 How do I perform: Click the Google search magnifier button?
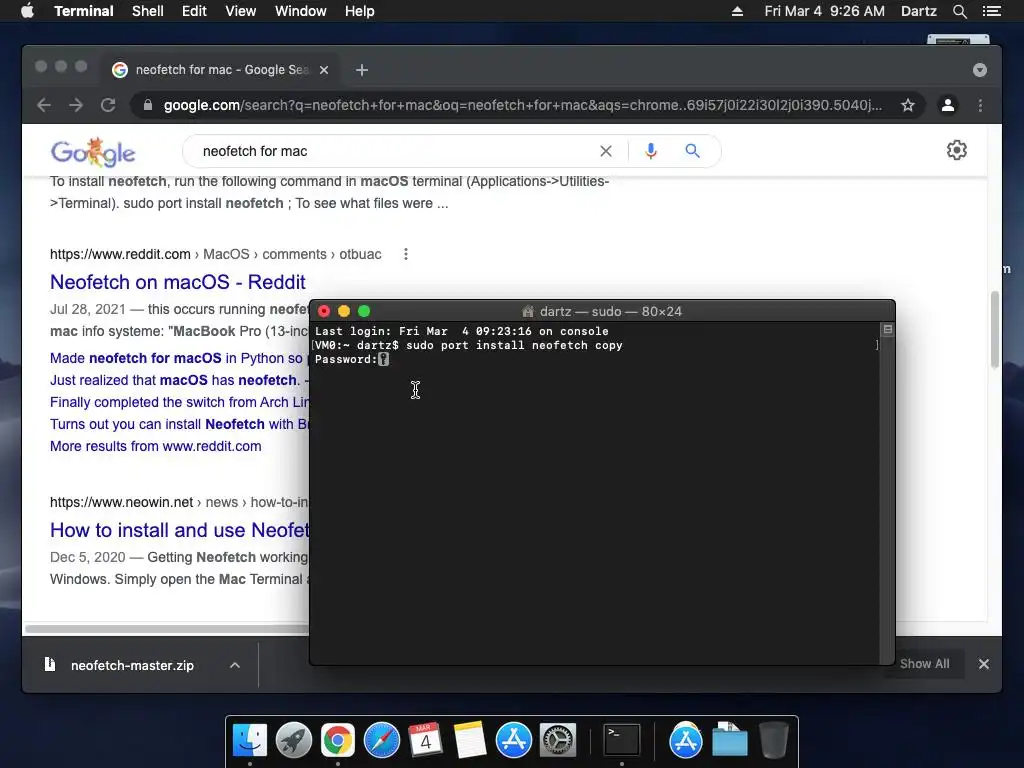pyautogui.click(x=692, y=152)
